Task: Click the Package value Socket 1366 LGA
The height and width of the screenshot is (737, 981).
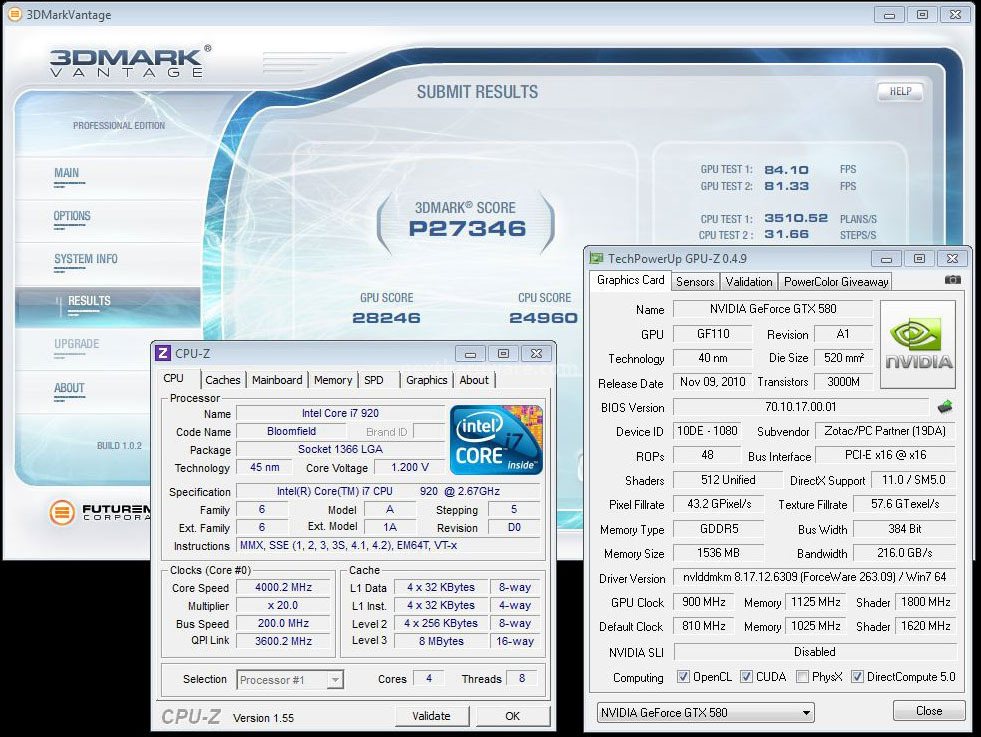Action: (340, 449)
